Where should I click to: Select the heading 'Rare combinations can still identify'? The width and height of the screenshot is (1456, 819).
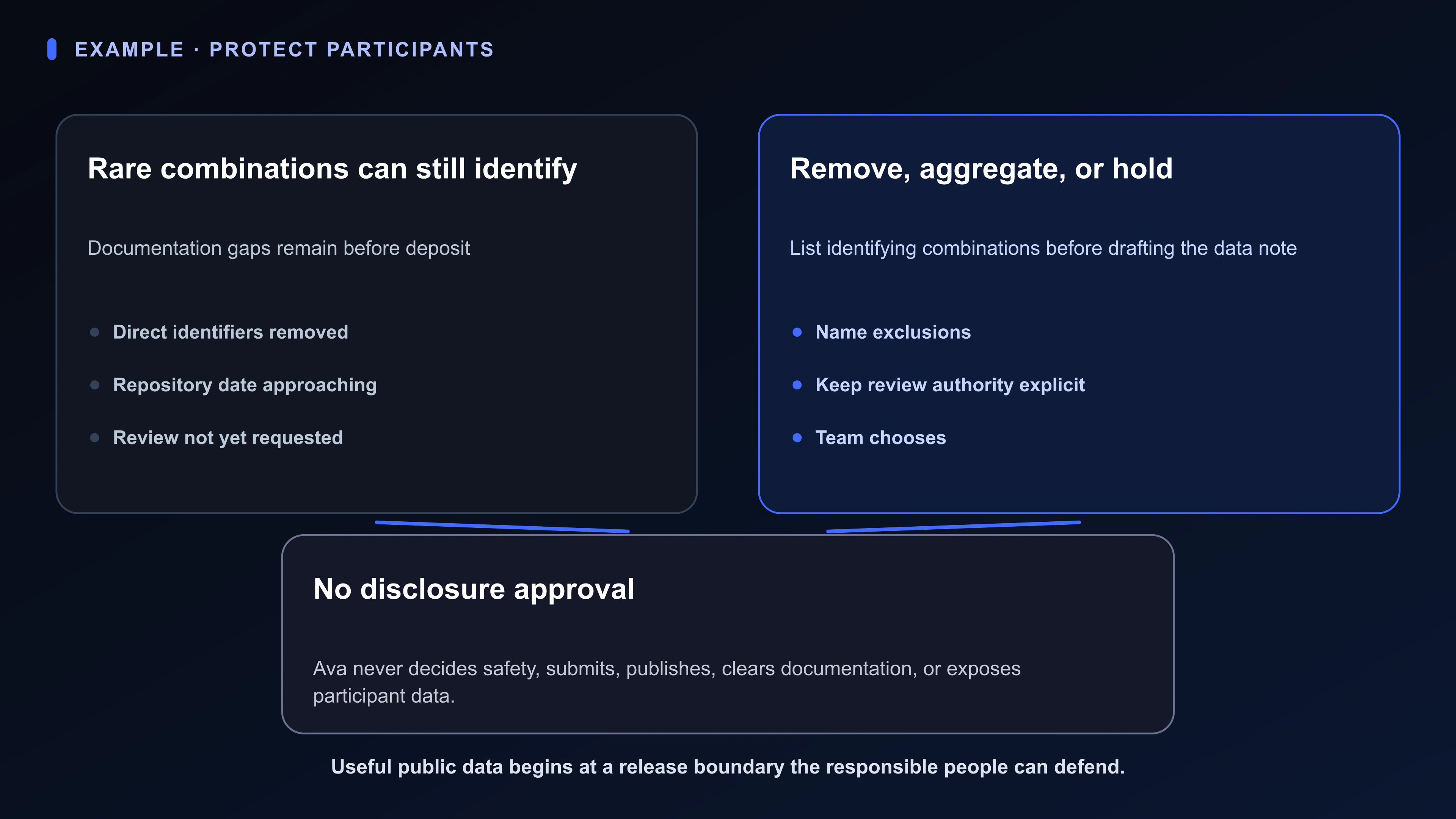pyautogui.click(x=333, y=169)
